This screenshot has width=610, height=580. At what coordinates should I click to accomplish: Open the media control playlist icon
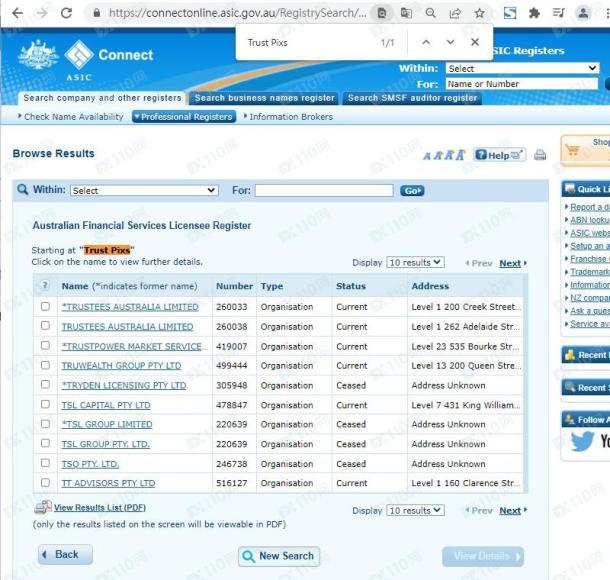tap(558, 13)
